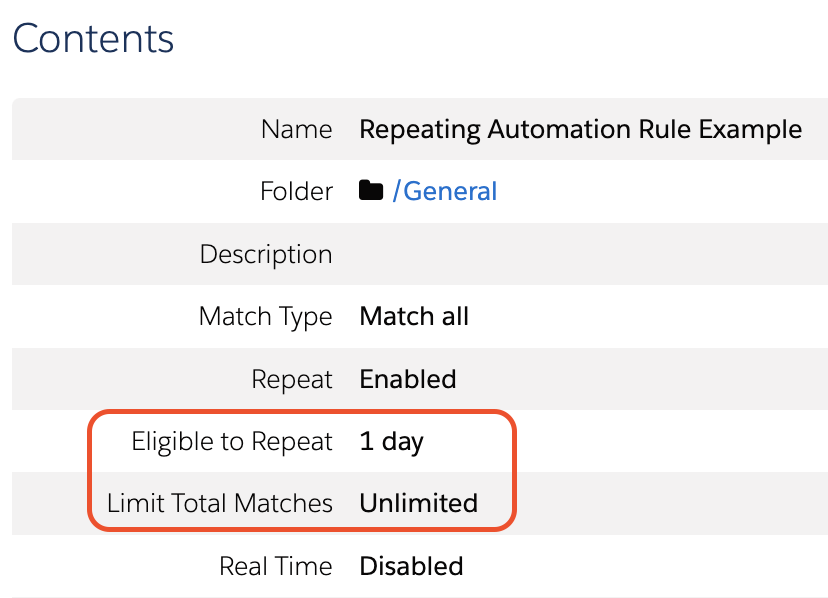Select the Eligible to Repeat label
This screenshot has width=828, height=598.
232,441
